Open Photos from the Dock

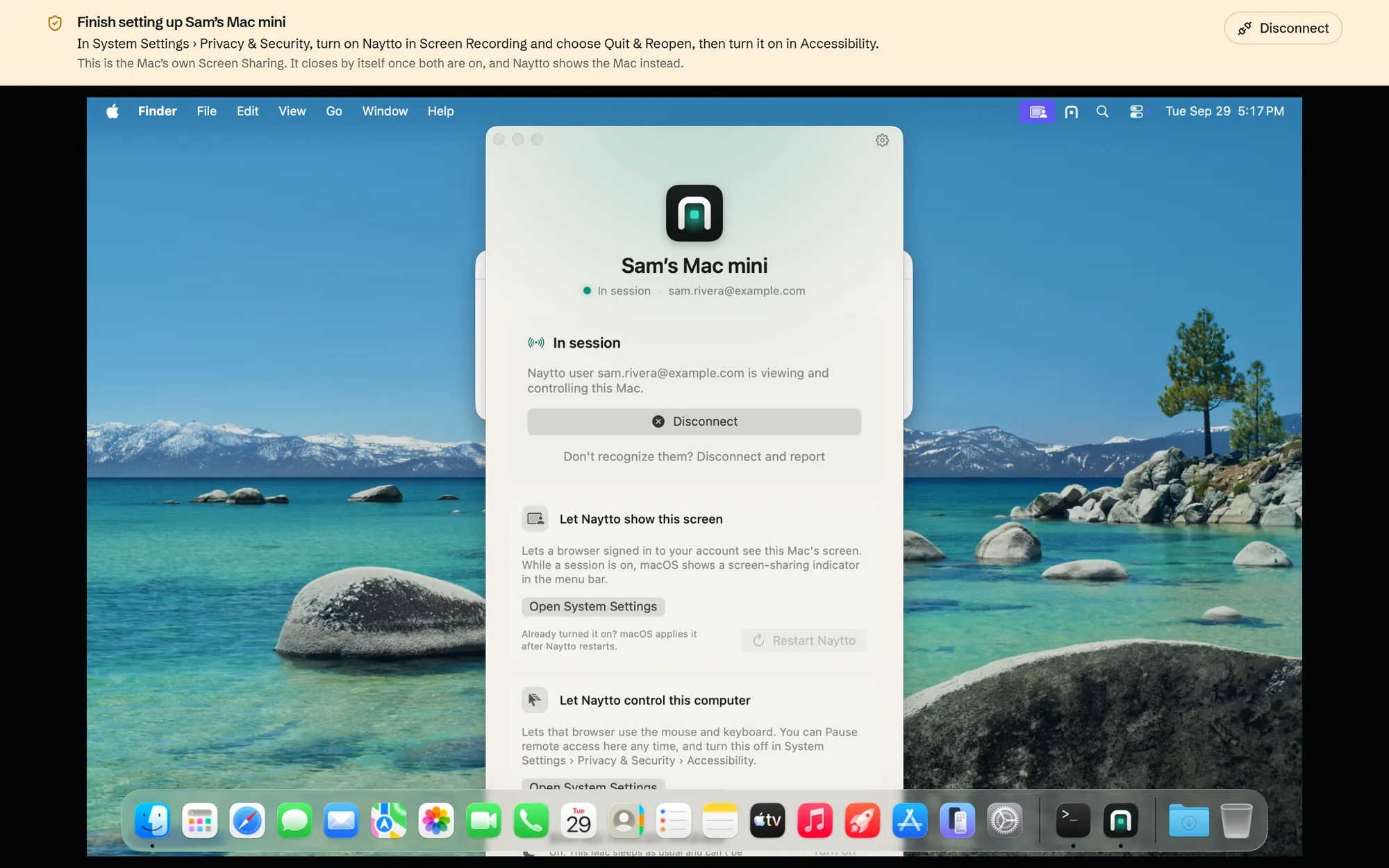click(x=436, y=821)
